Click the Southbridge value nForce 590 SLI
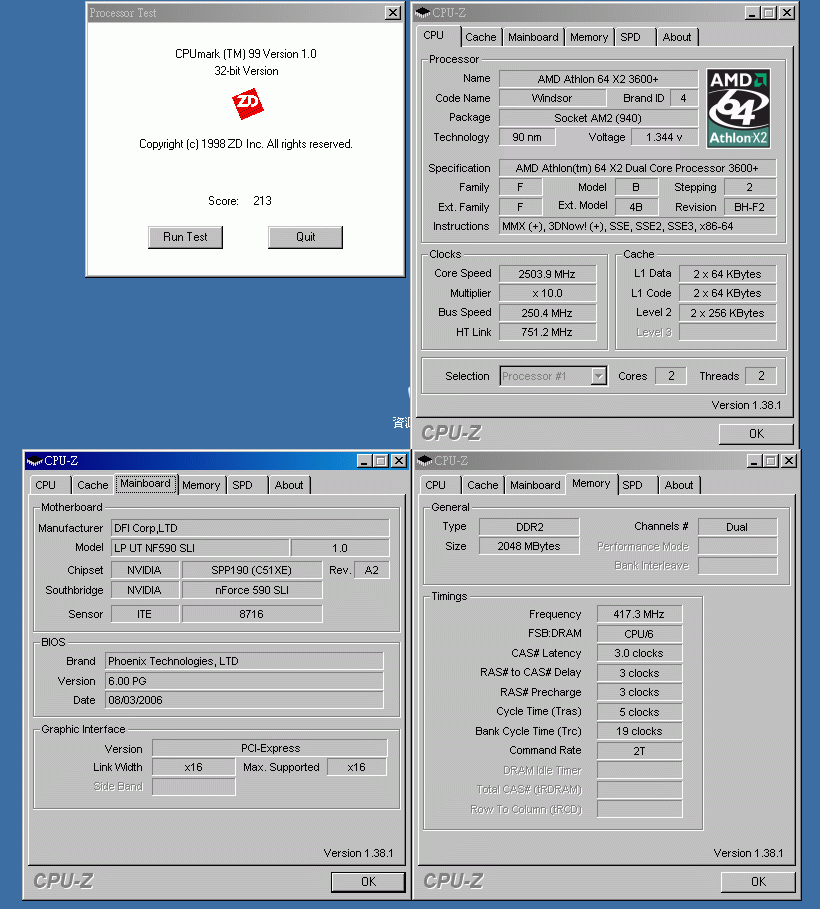The height and width of the screenshot is (909, 820). point(252,590)
